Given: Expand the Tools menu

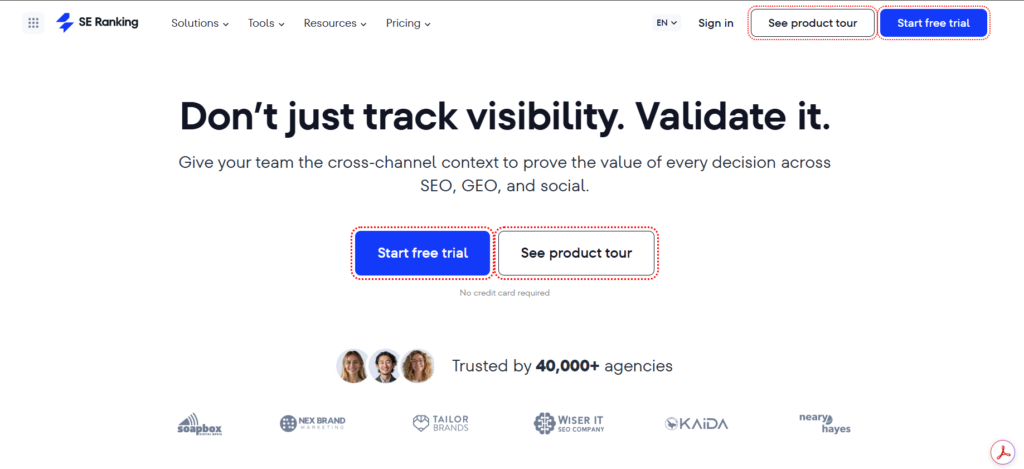Looking at the screenshot, I should pyautogui.click(x=266, y=24).
